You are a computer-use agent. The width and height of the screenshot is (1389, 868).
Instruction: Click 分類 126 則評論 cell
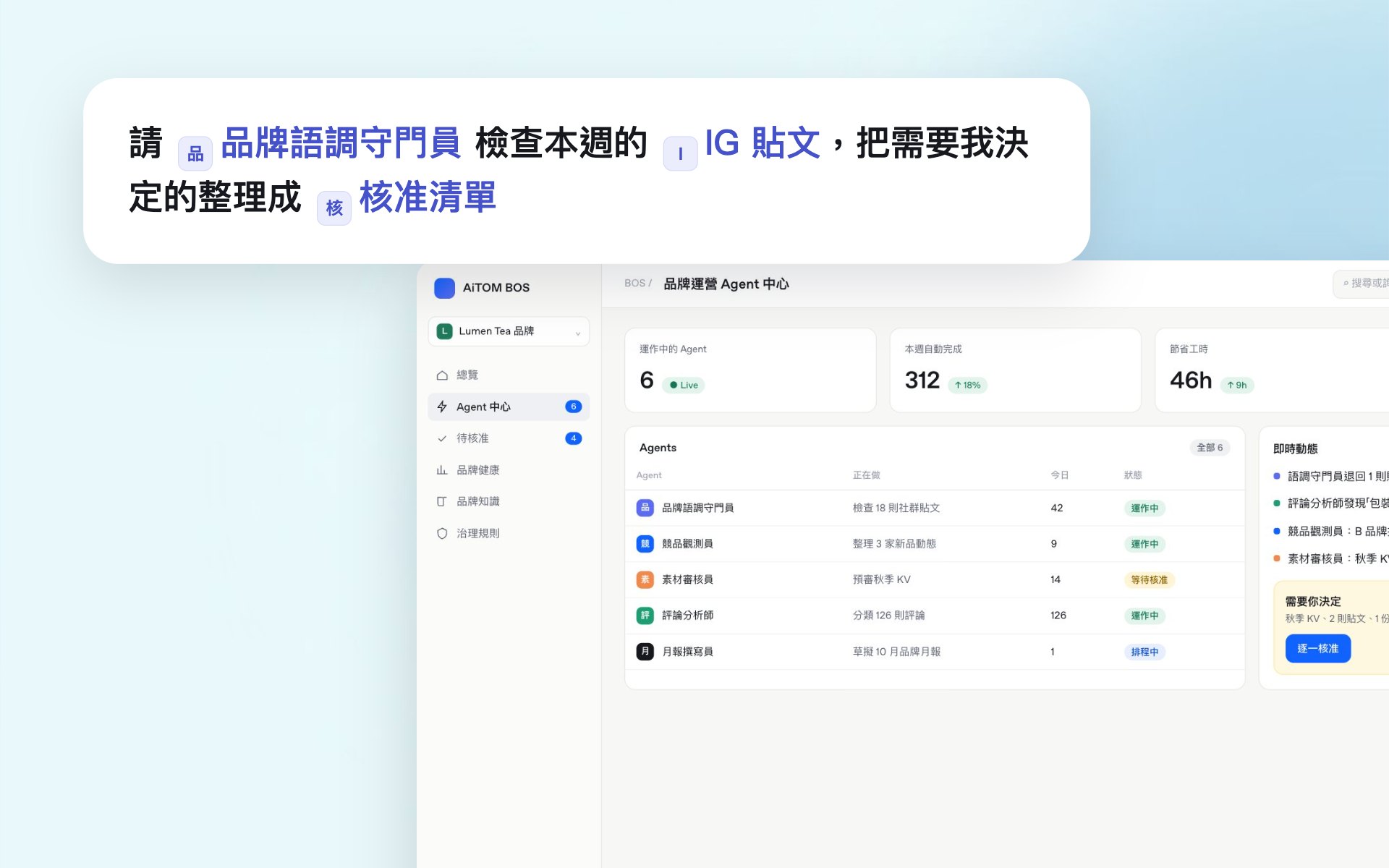(888, 616)
